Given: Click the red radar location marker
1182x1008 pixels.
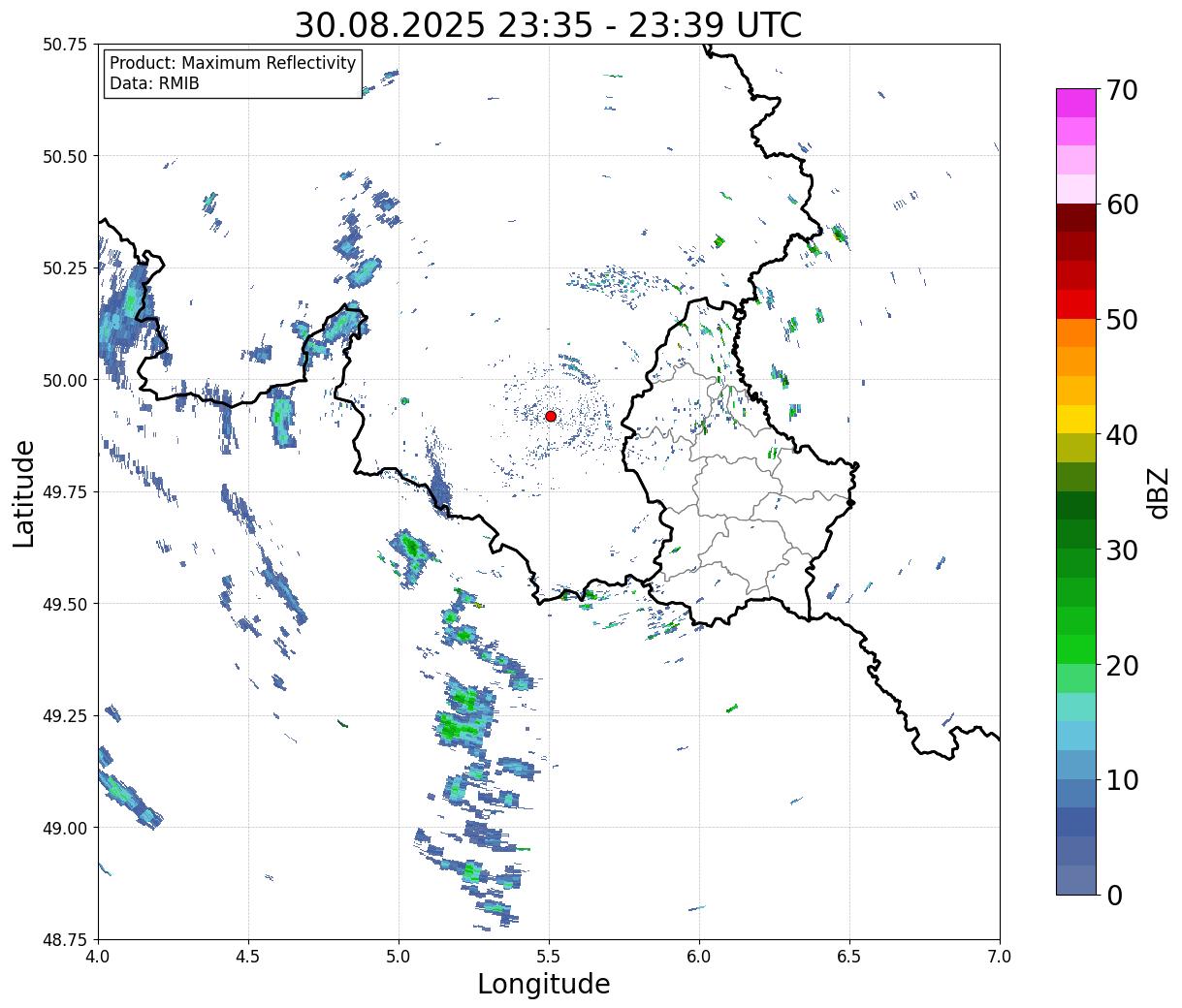Looking at the screenshot, I should pyautogui.click(x=550, y=416).
